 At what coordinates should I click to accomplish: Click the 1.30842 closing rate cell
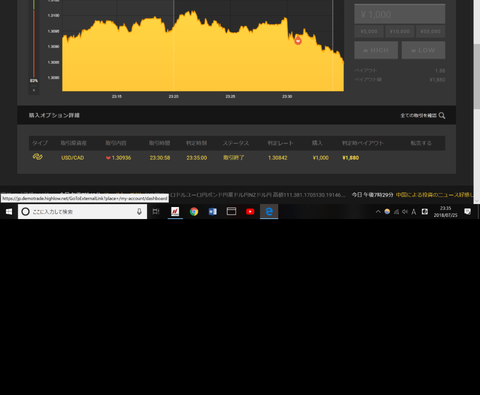coord(277,158)
